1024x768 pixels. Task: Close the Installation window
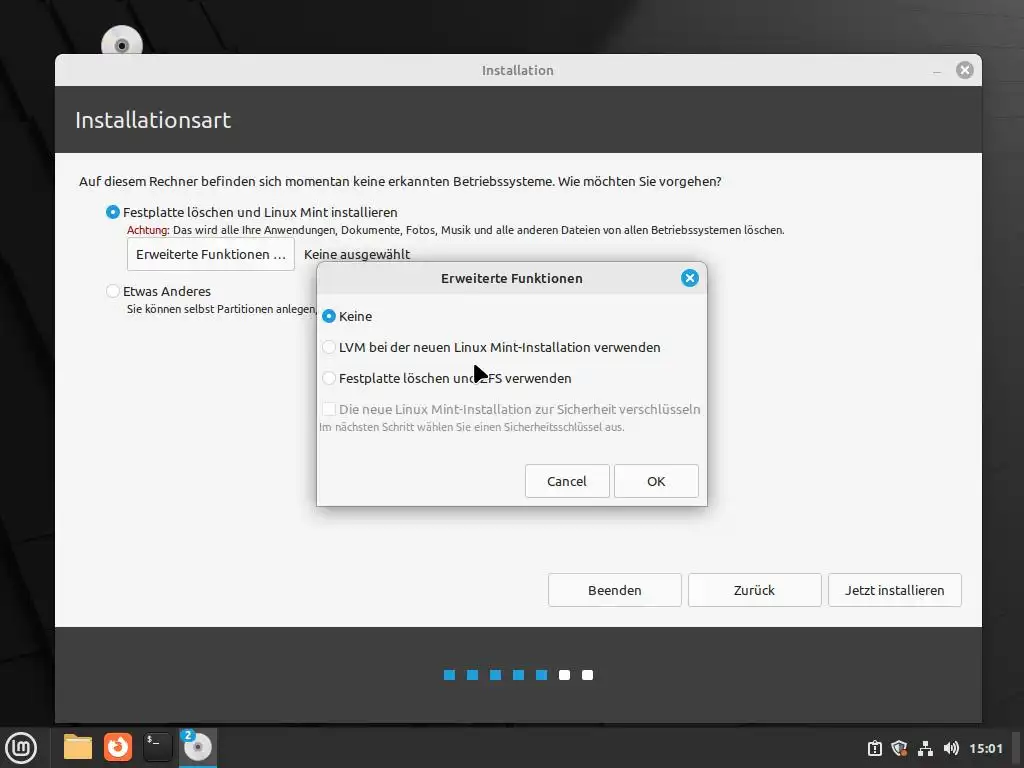[965, 70]
